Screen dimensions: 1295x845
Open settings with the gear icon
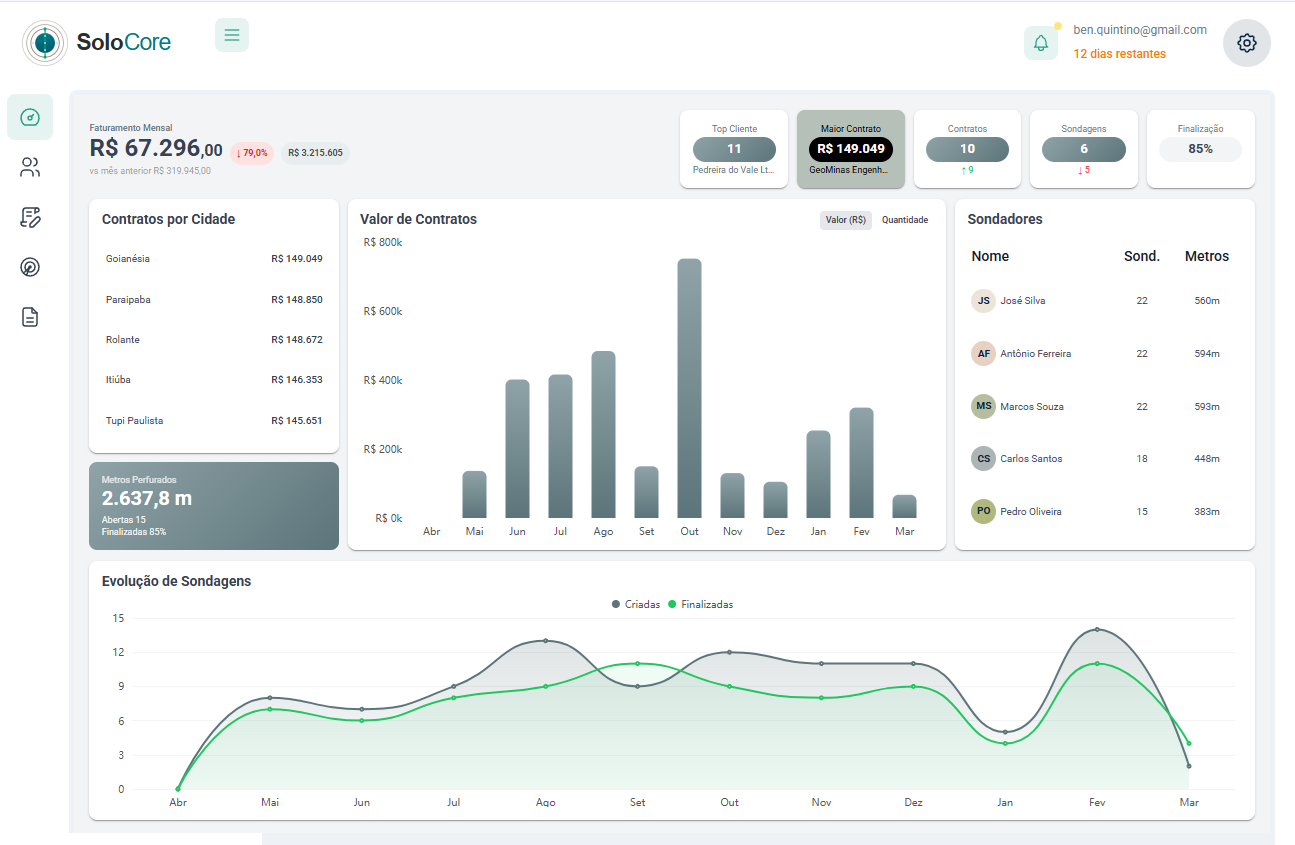(1246, 43)
